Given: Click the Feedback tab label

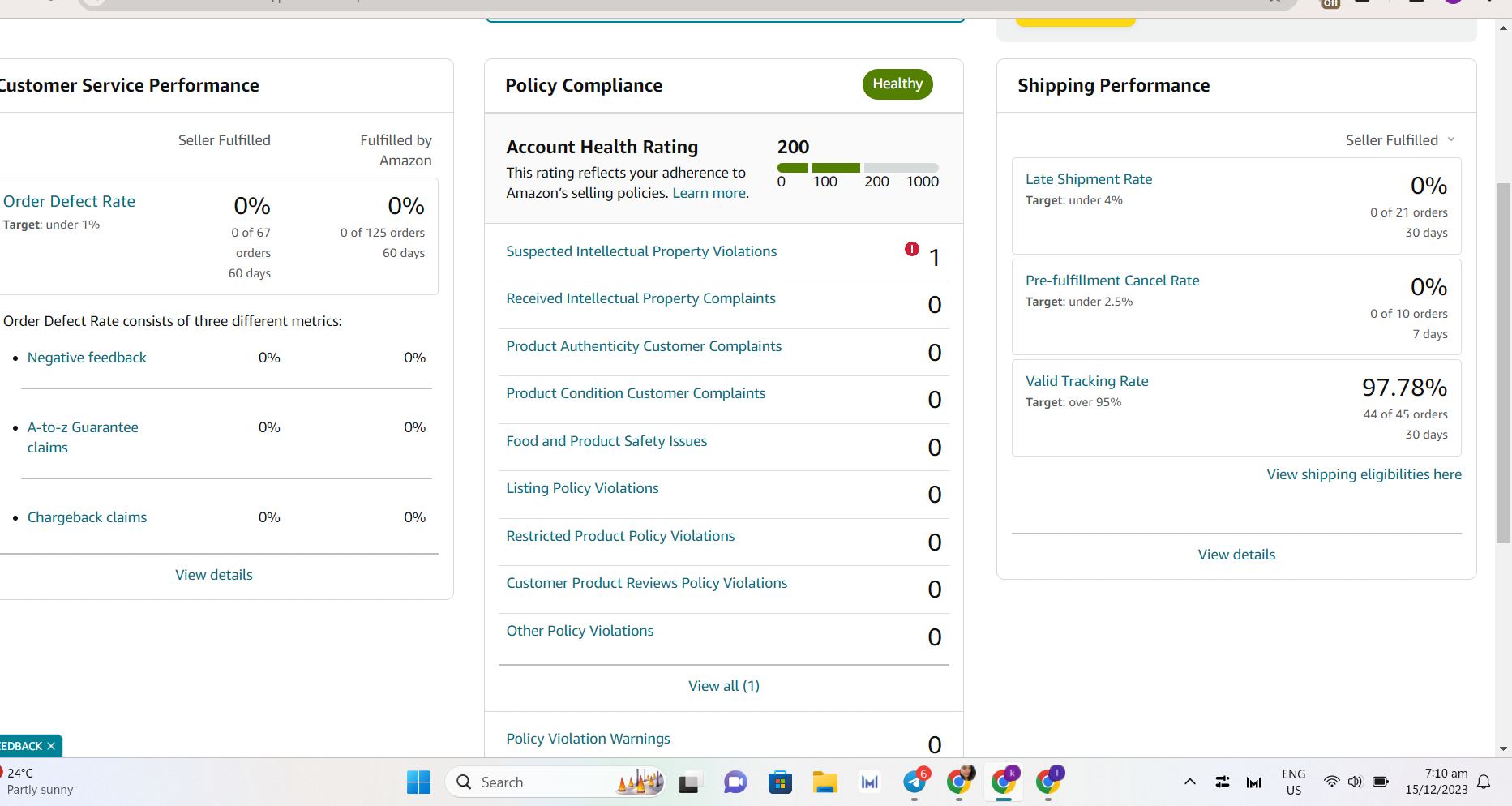Looking at the screenshot, I should click(x=21, y=746).
